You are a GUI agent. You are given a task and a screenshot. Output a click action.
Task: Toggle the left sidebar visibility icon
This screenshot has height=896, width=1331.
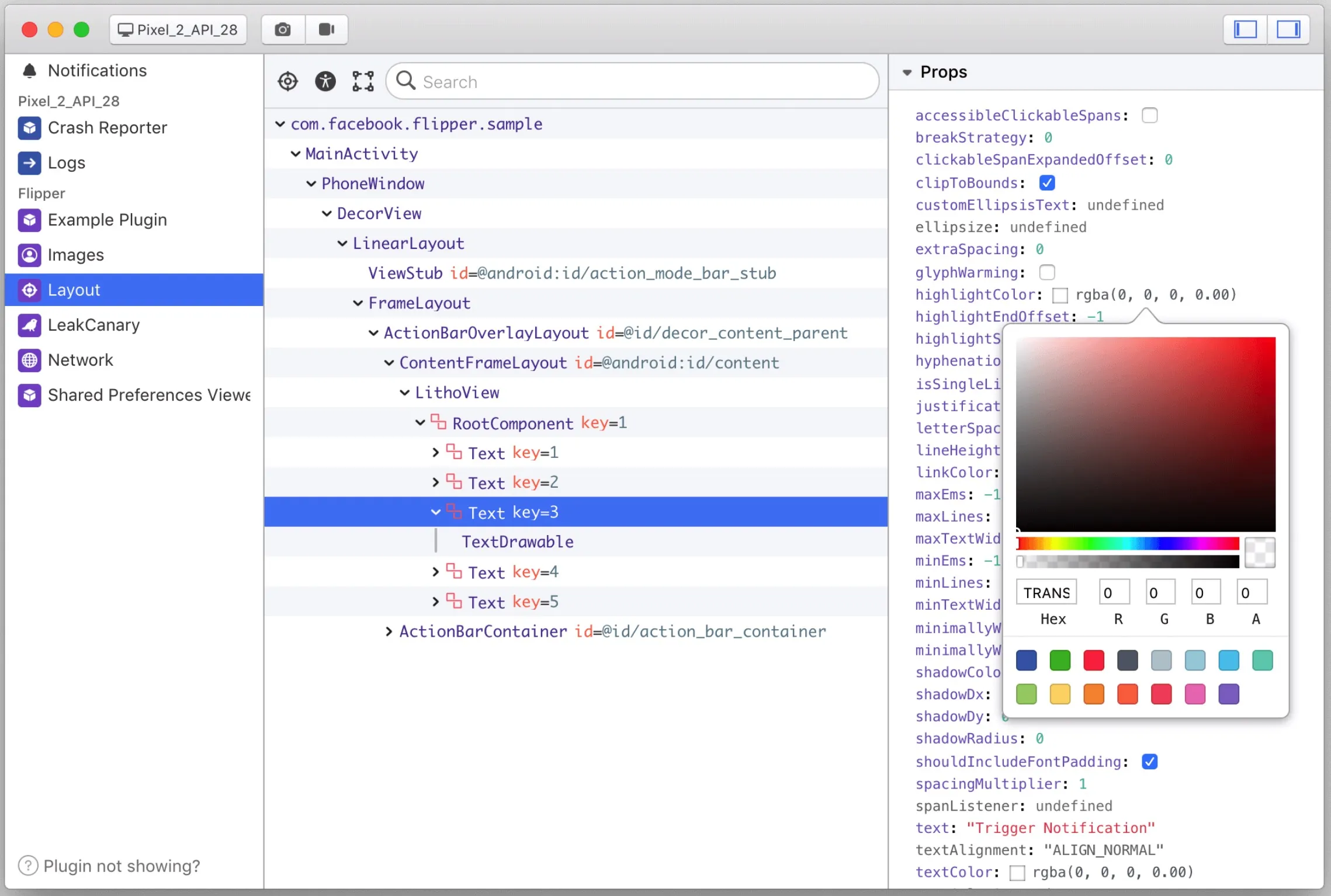coord(1245,30)
